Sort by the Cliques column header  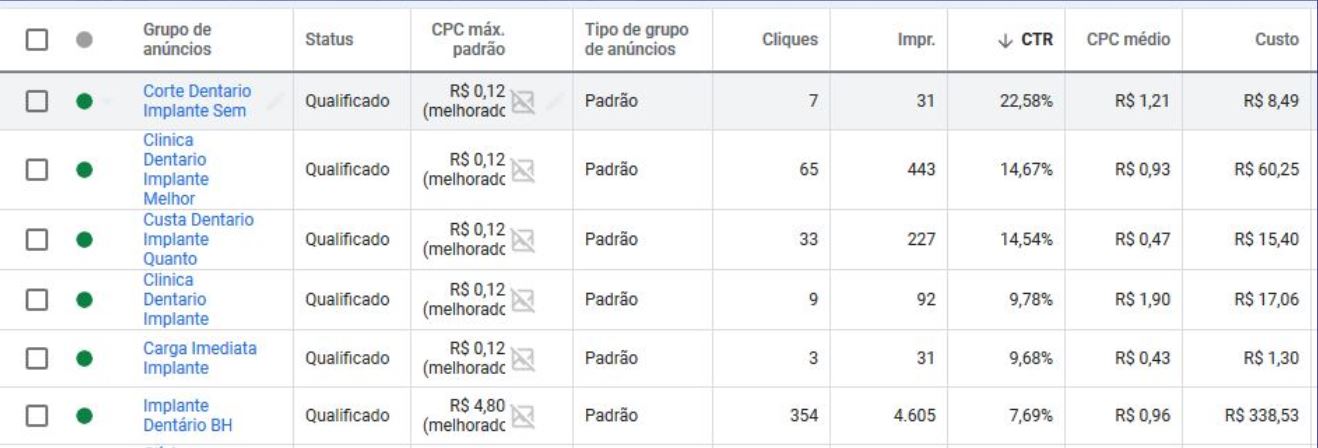[x=790, y=40]
